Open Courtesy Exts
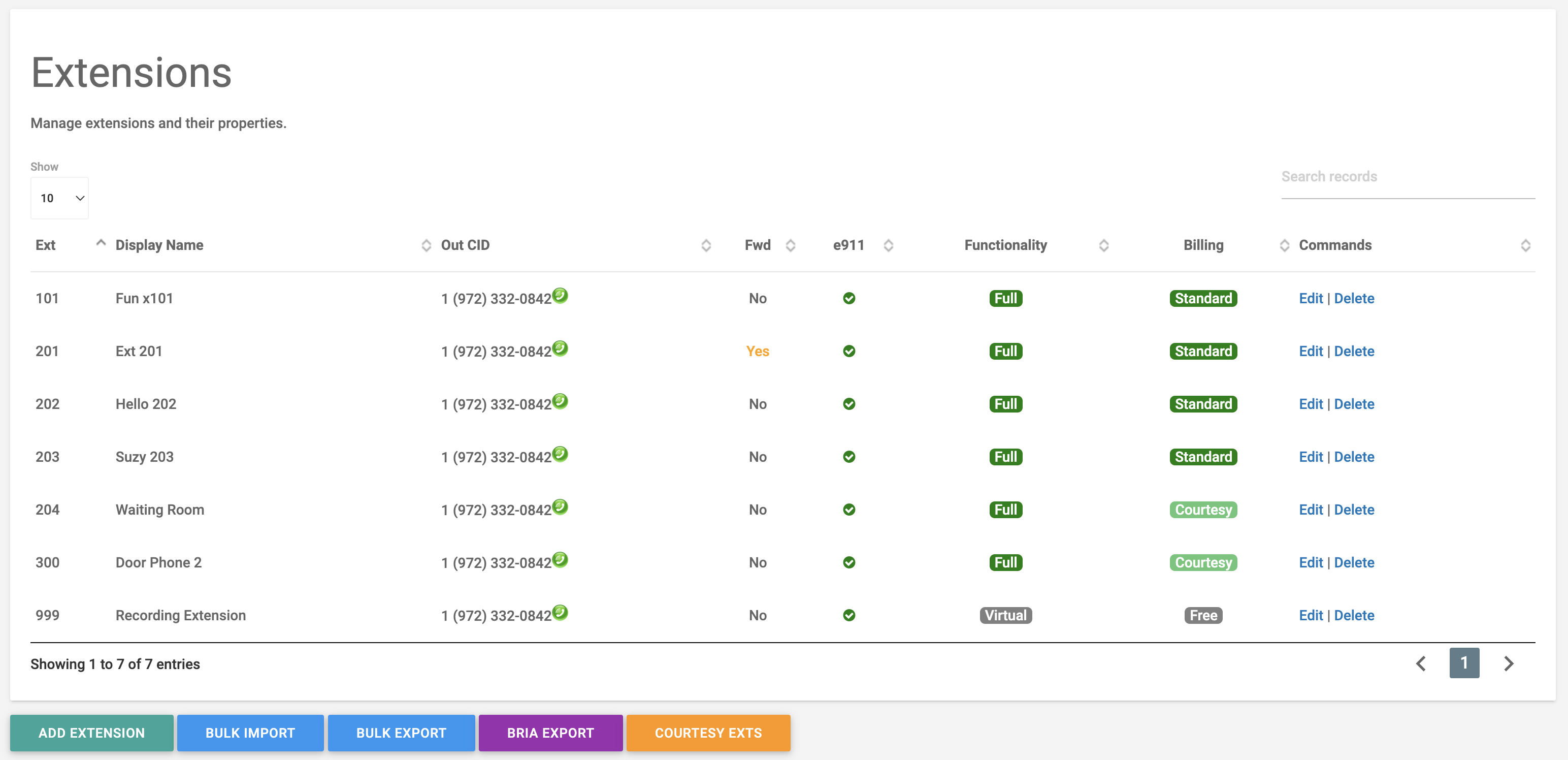Screen dimensions: 1568x760 coord(708,733)
